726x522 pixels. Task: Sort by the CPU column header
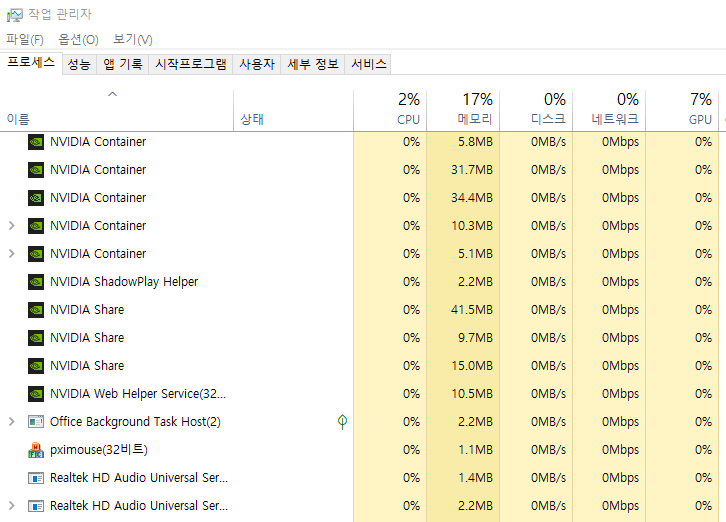(x=390, y=110)
